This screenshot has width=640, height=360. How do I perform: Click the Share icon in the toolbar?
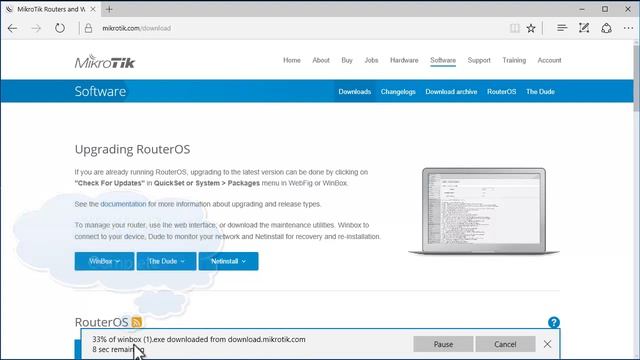pyautogui.click(x=606, y=28)
